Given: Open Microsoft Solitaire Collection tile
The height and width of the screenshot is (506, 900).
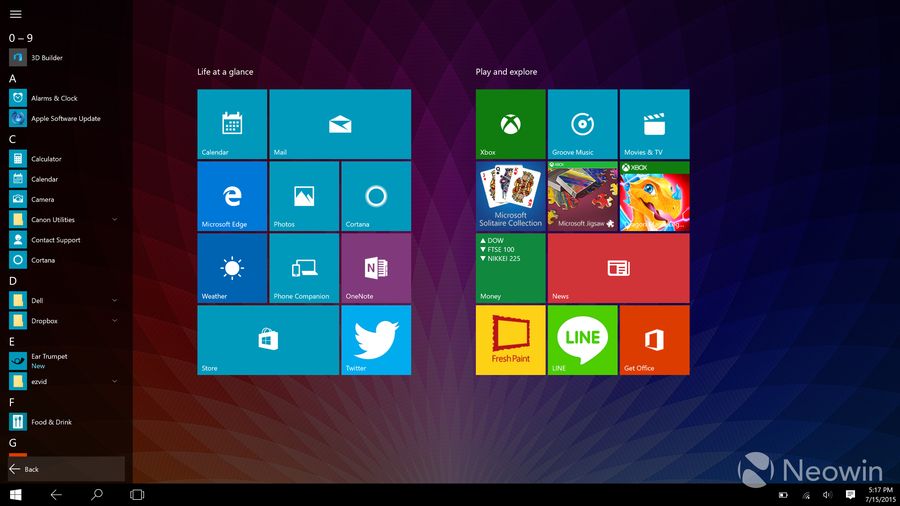Looking at the screenshot, I should (510, 196).
